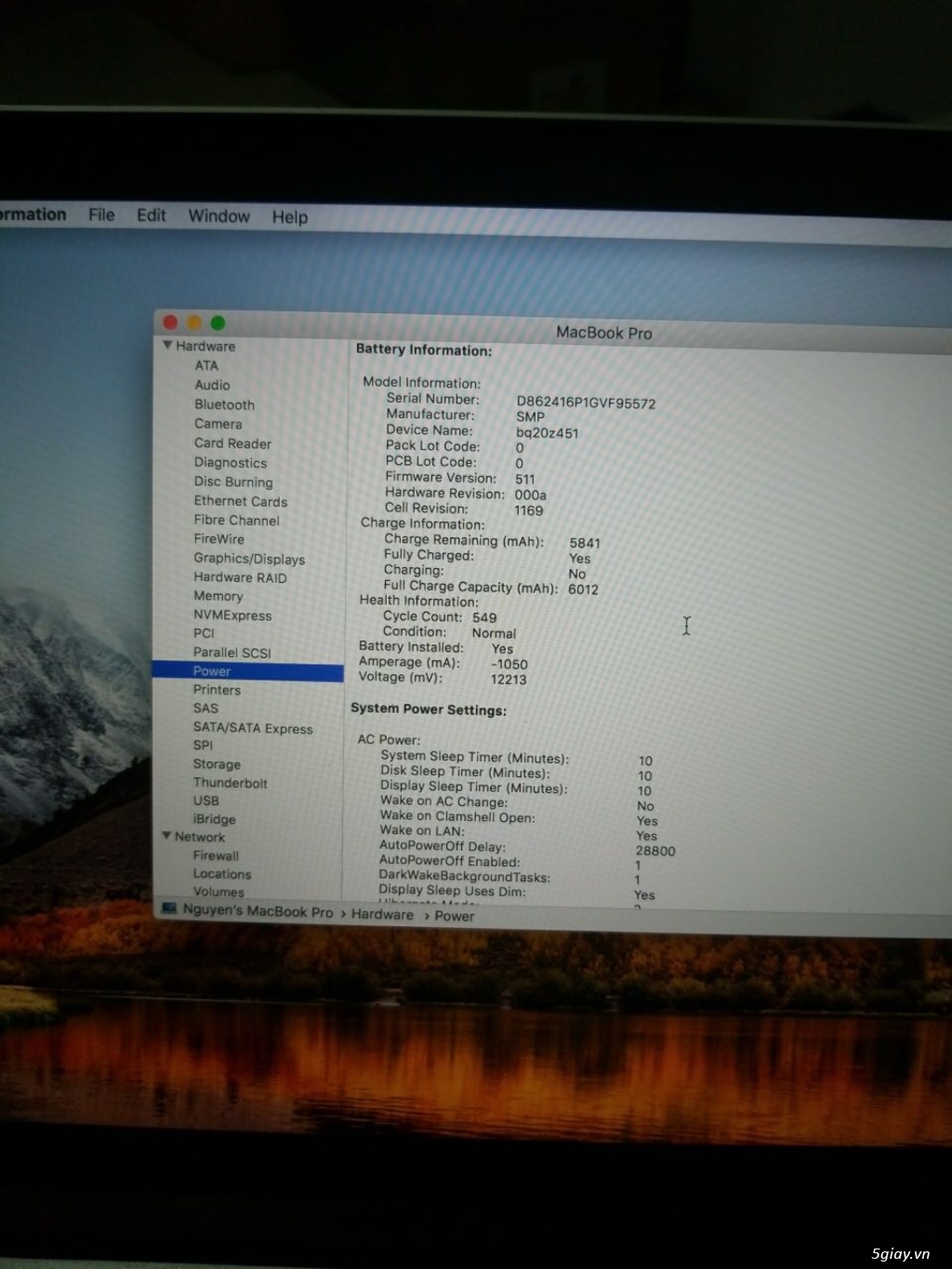Click the Cycle Count value 549
952x1269 pixels.
click(x=484, y=617)
